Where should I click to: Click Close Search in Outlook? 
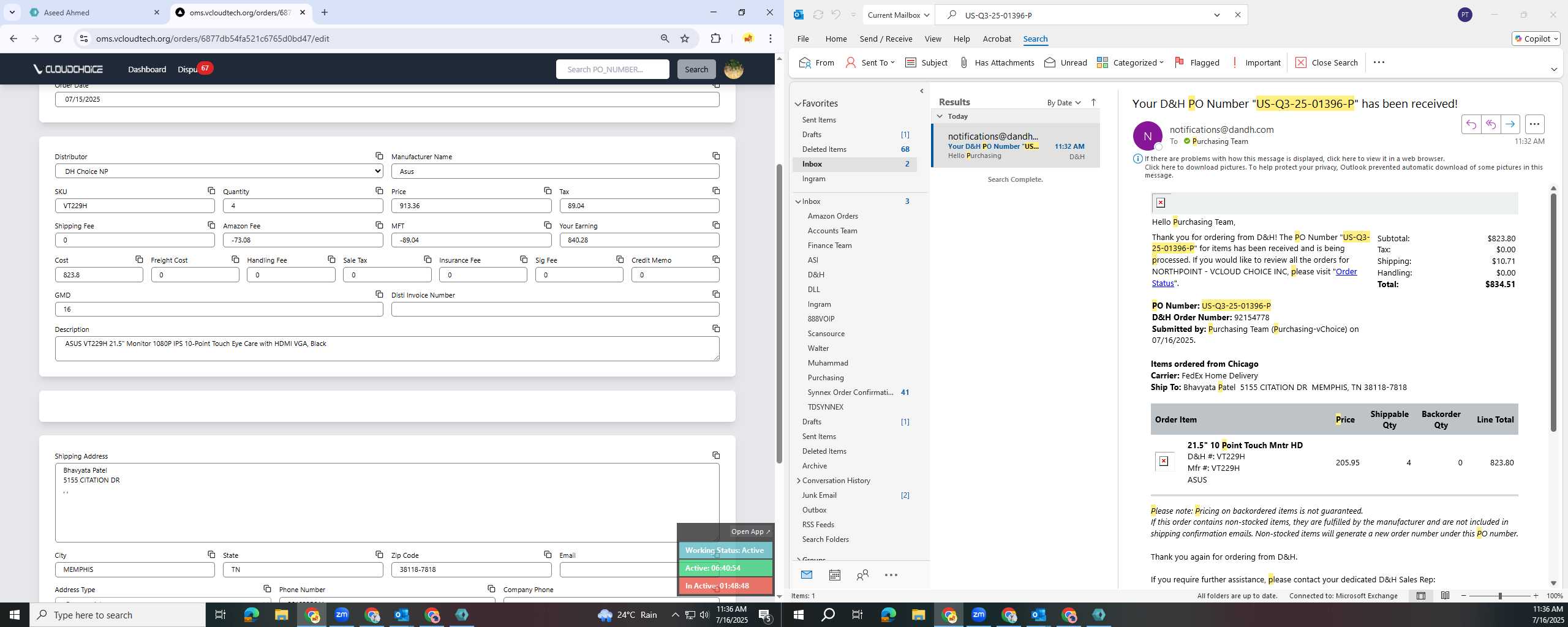point(1327,62)
